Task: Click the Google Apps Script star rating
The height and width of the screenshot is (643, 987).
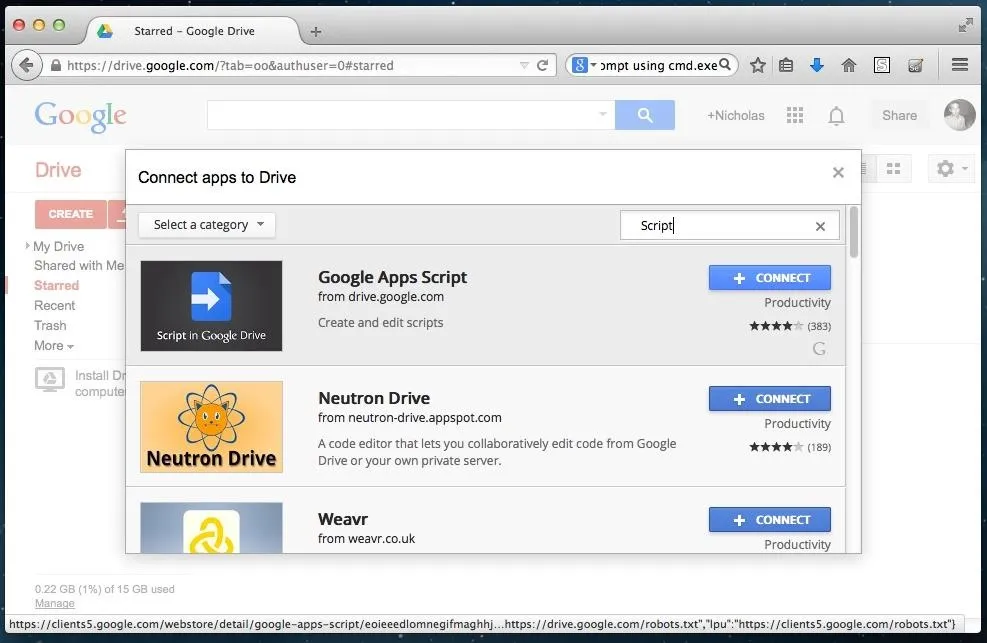Action: pos(776,326)
